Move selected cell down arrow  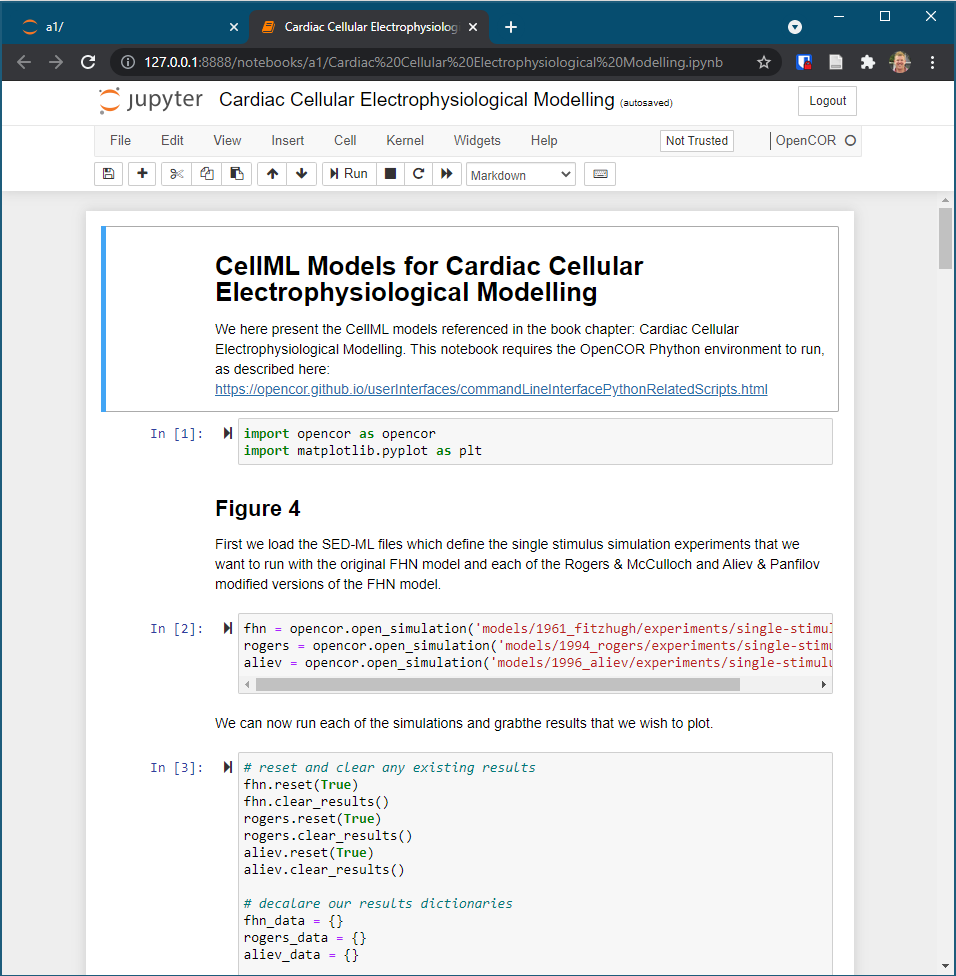click(x=301, y=174)
